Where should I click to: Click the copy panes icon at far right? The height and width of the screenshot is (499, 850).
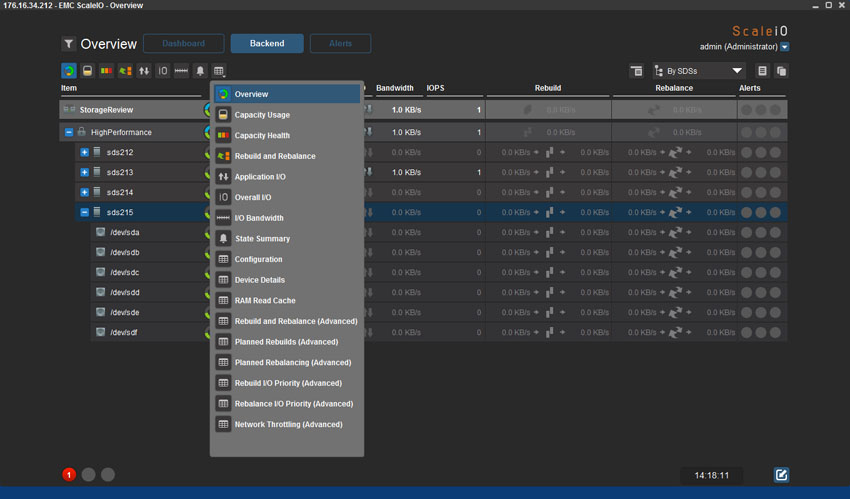[x=781, y=71]
